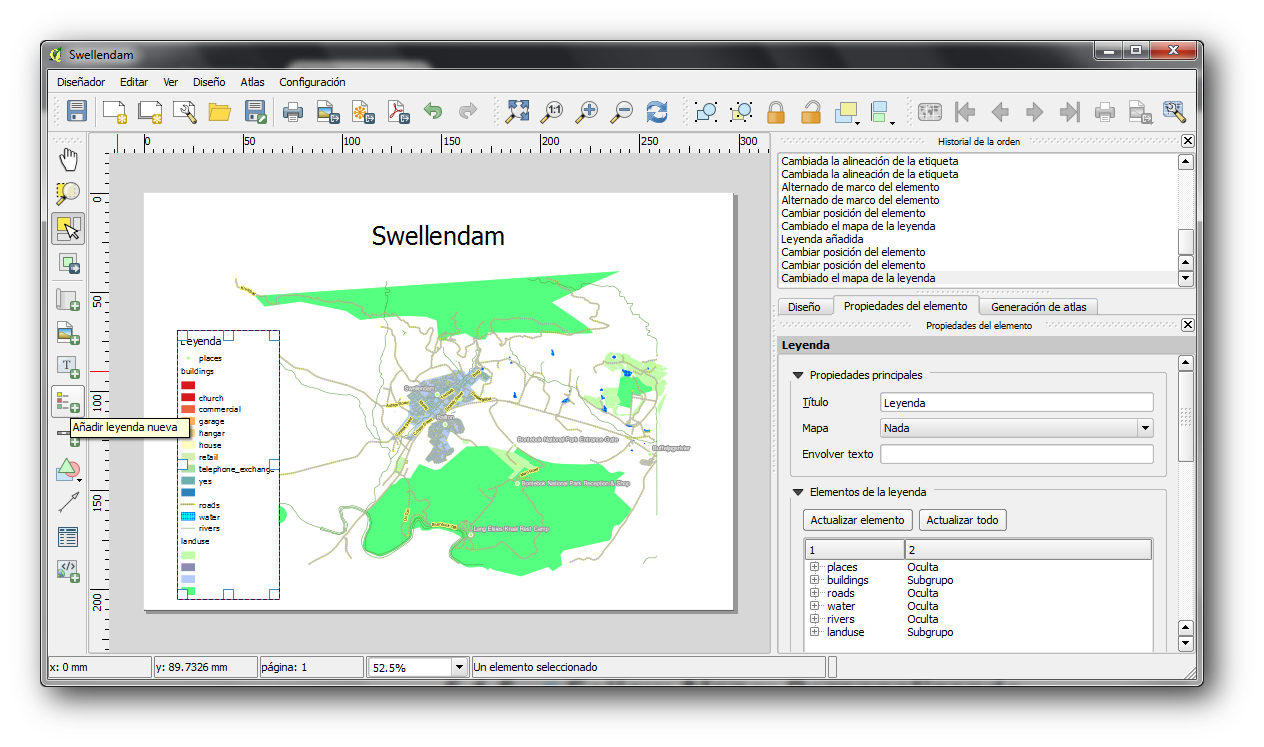
Task: Ungroup the selected items
Action: (x=741, y=112)
